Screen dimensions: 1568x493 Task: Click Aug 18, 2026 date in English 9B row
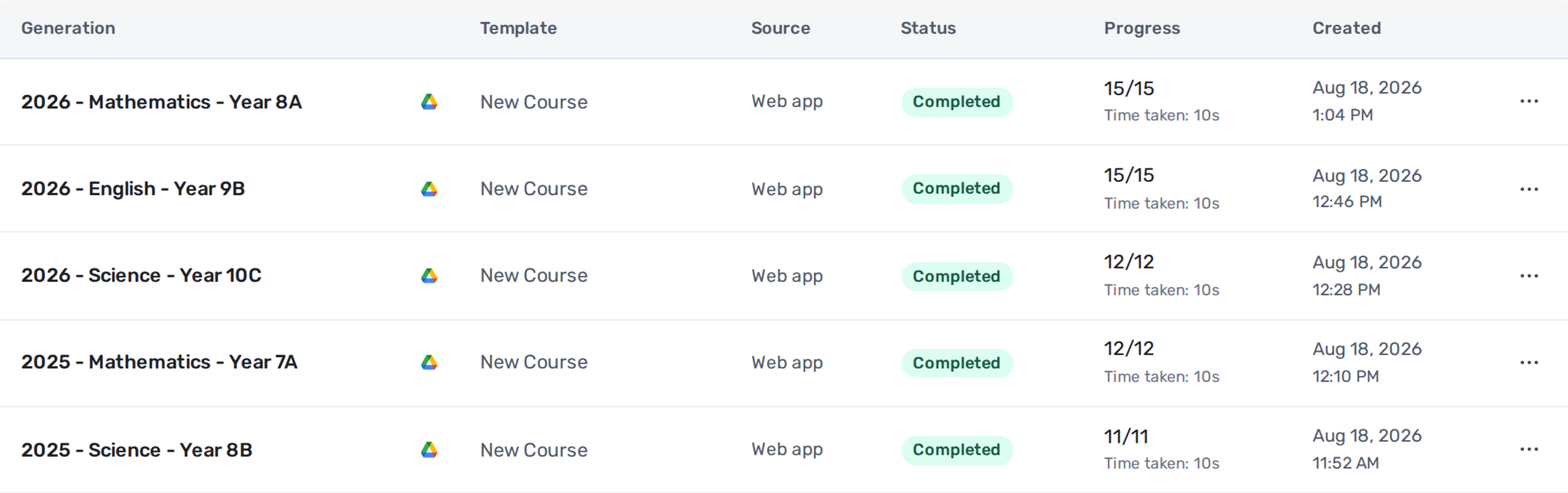tap(1367, 176)
